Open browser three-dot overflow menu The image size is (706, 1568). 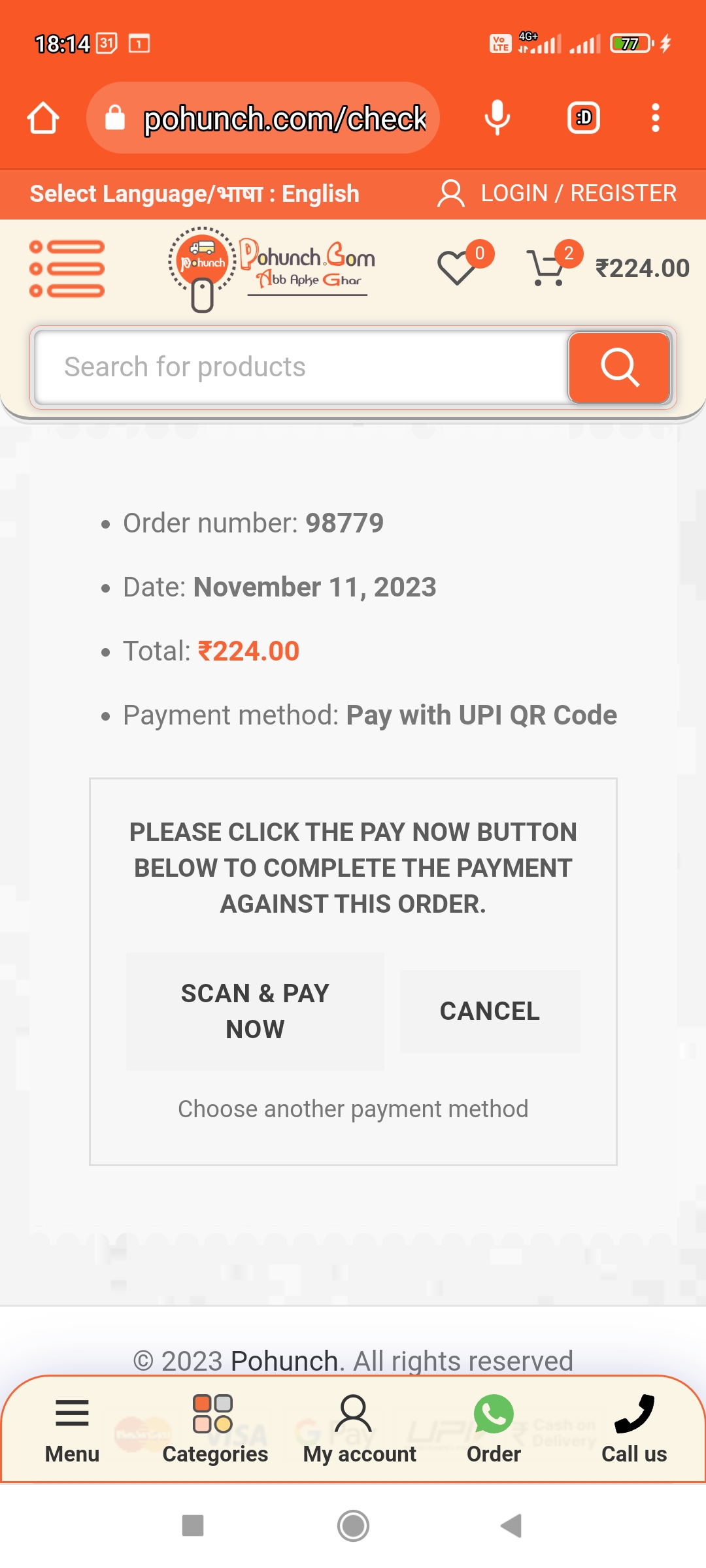655,118
